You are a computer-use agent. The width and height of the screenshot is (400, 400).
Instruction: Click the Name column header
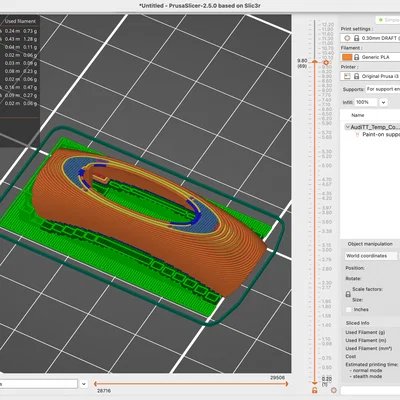[358, 115]
